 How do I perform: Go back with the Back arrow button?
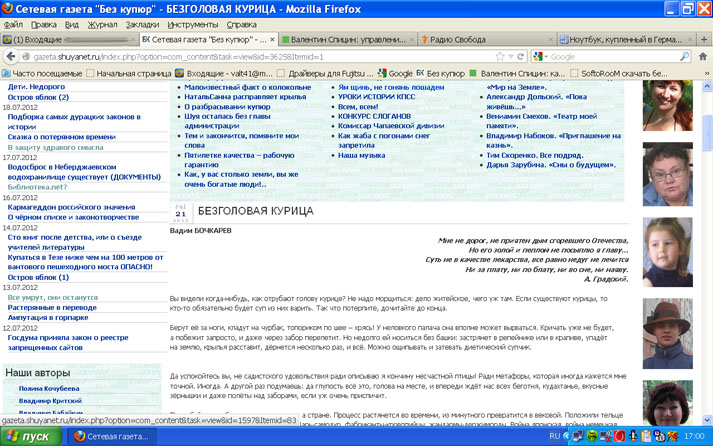[11, 56]
